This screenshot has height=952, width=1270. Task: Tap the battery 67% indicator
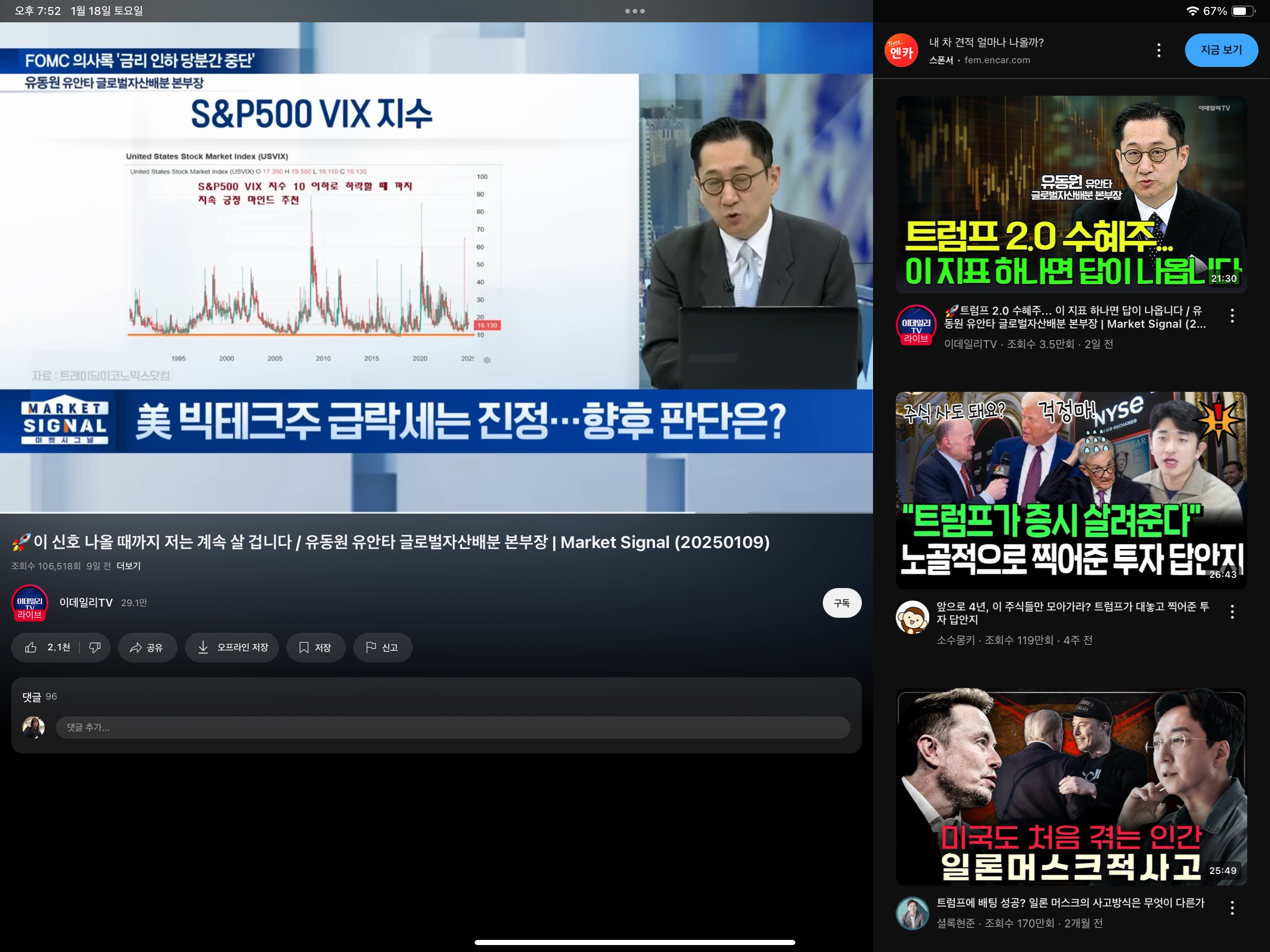click(x=1229, y=11)
